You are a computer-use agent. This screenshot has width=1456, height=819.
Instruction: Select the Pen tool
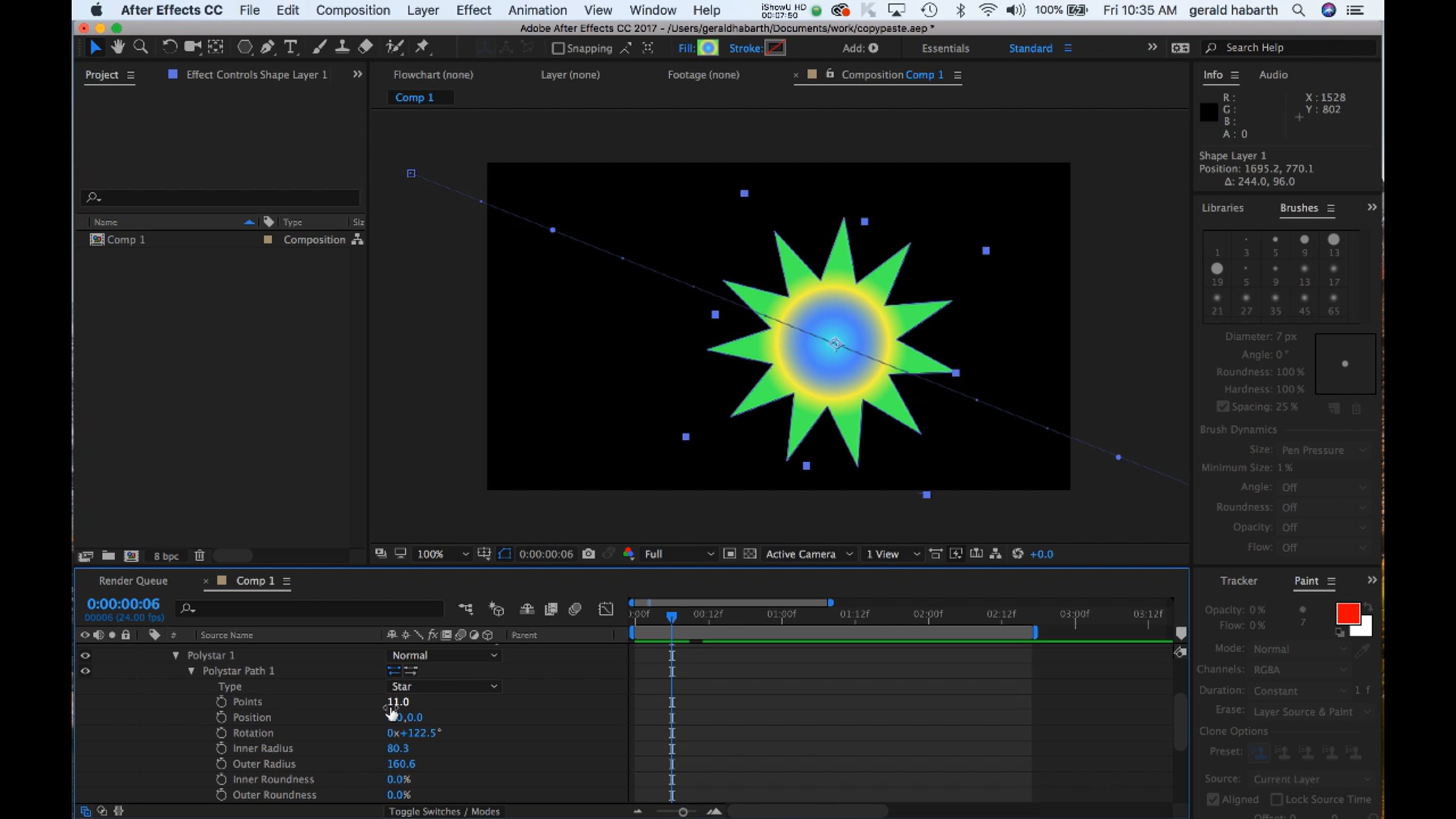268,47
